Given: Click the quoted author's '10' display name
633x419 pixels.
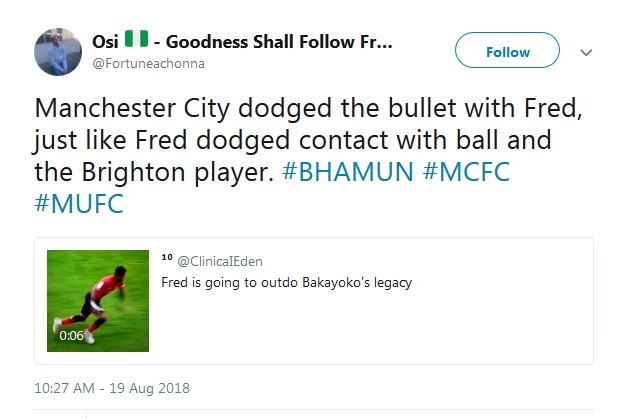Looking at the screenshot, I should point(166,259).
